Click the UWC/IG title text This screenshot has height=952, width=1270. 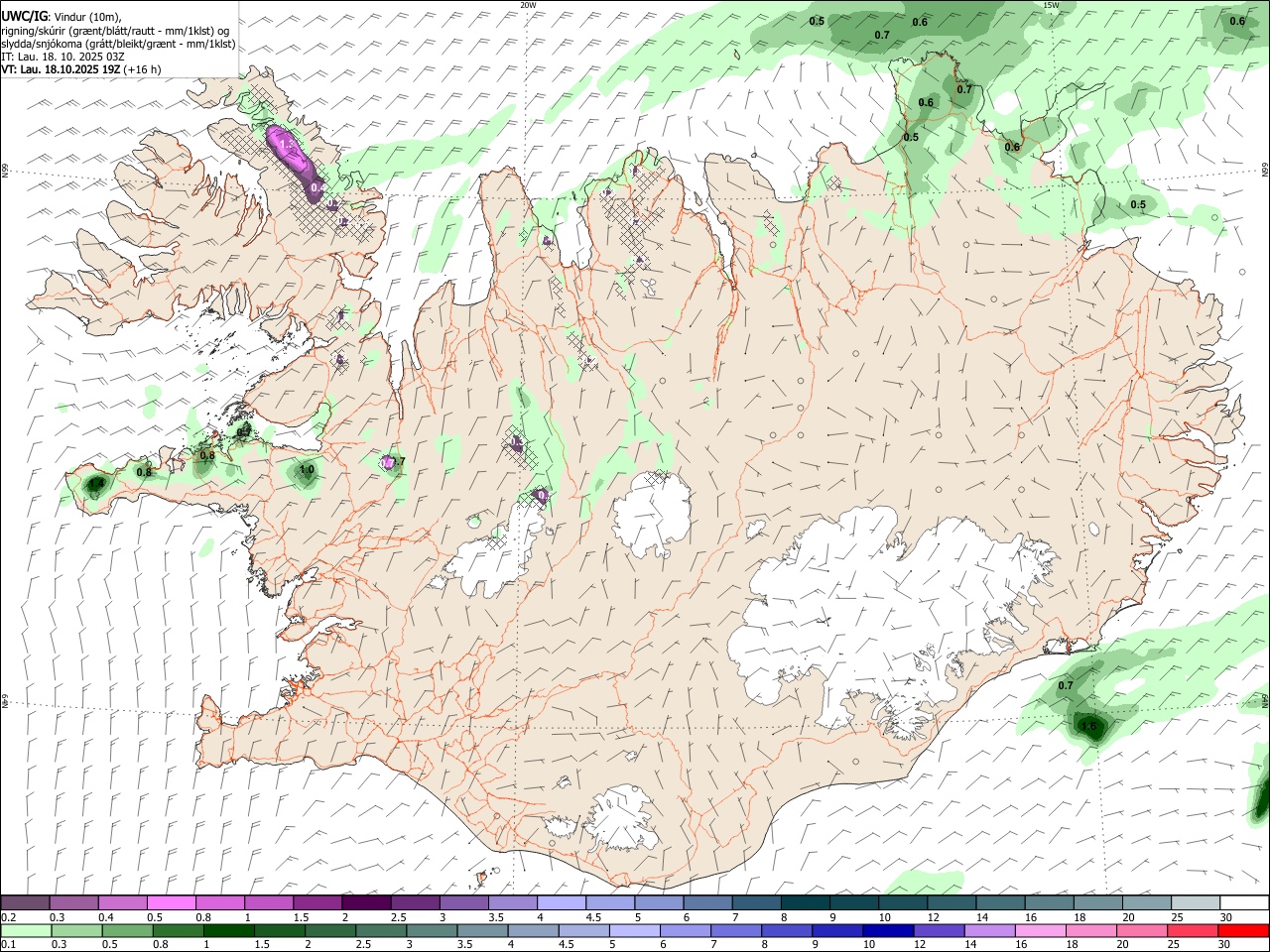coord(24,16)
